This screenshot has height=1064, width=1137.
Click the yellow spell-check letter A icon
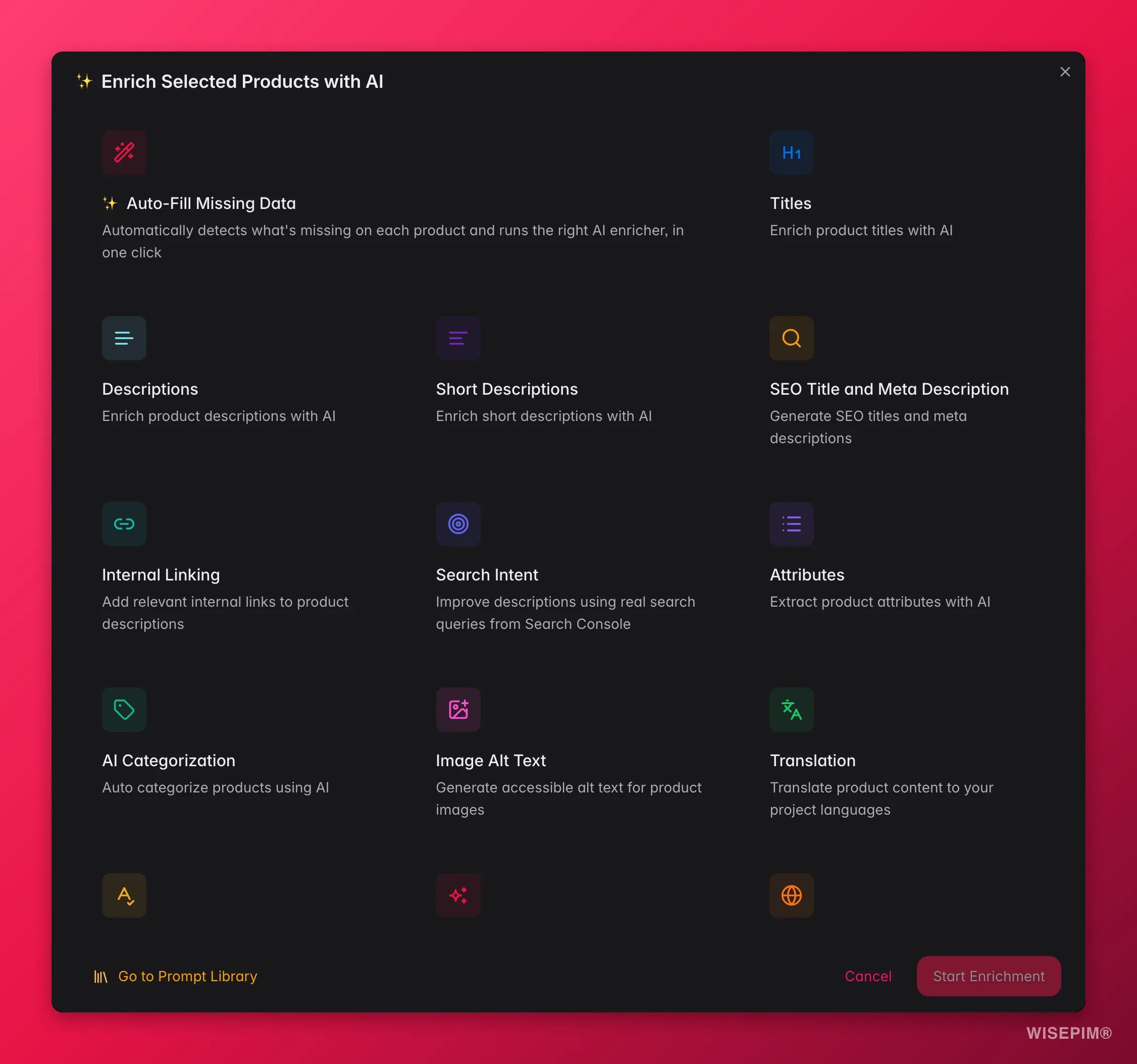pyautogui.click(x=124, y=896)
